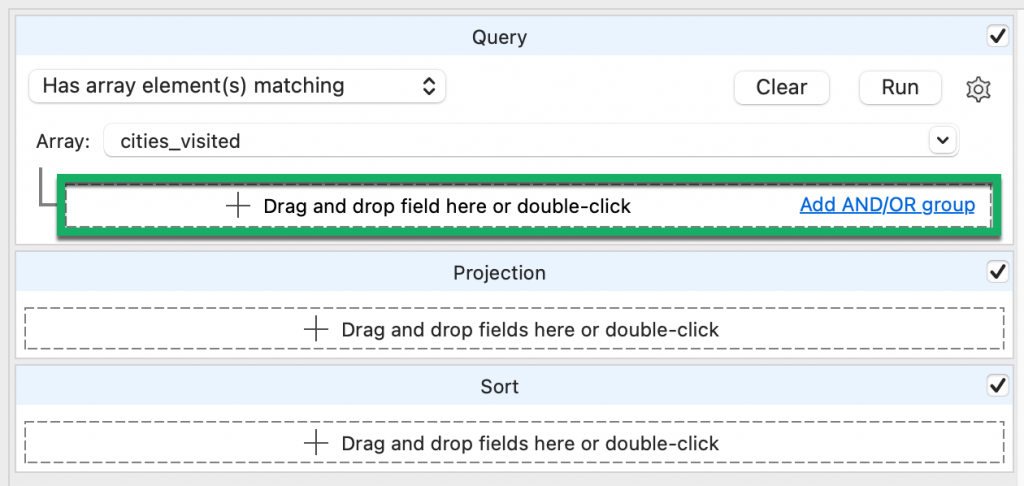Click the Sort 'Drag and drop fields' text
Image resolution: width=1024 pixels, height=486 pixels.
click(530, 442)
